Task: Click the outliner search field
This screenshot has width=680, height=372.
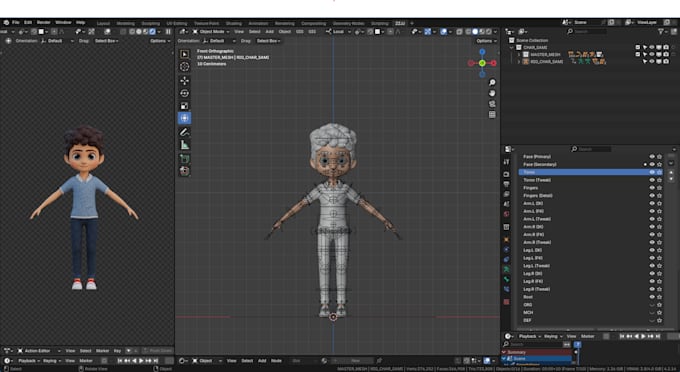Action: coord(587,32)
